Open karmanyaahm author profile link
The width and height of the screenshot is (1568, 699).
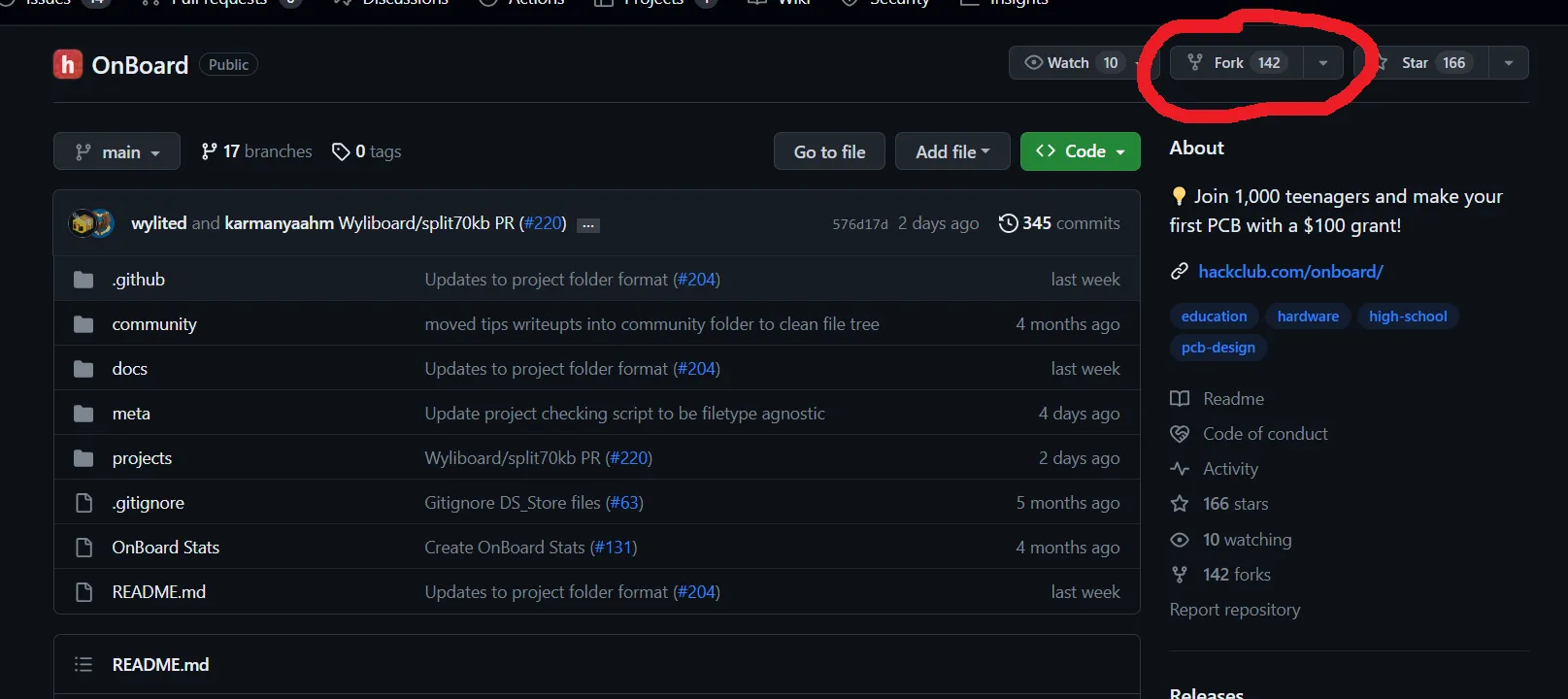point(279,223)
